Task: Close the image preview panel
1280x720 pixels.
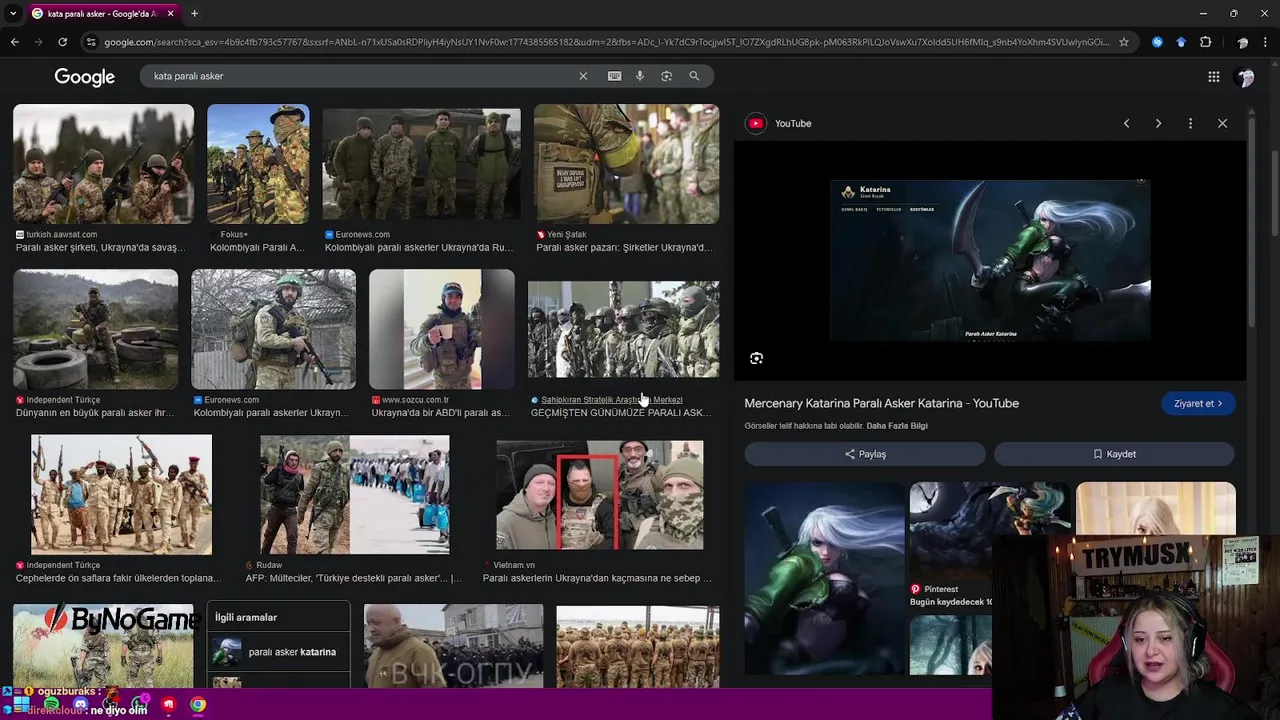Action: click(1222, 123)
